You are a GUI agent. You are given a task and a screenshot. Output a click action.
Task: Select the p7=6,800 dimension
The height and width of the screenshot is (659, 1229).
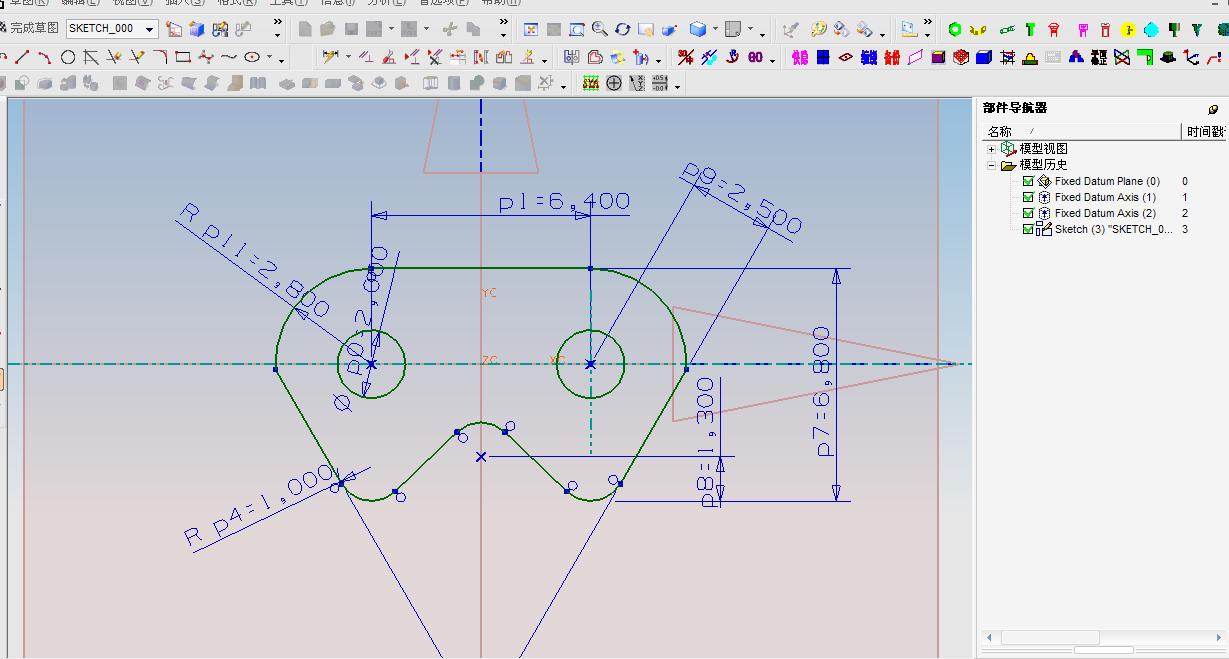tap(823, 391)
